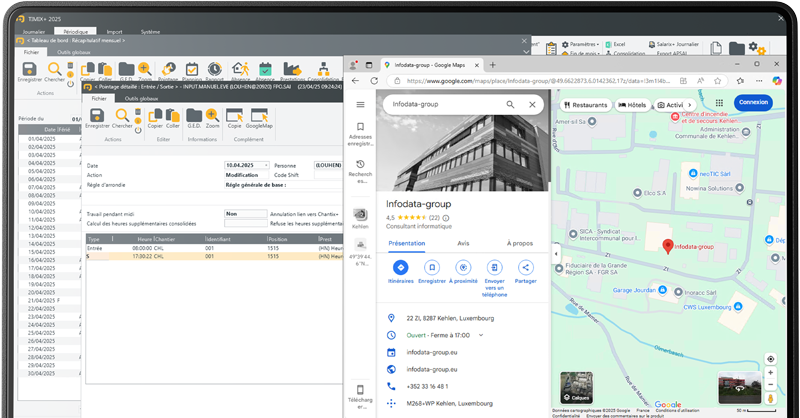
Task: Open the Calques map layers thumbnail
Action: [x=575, y=388]
